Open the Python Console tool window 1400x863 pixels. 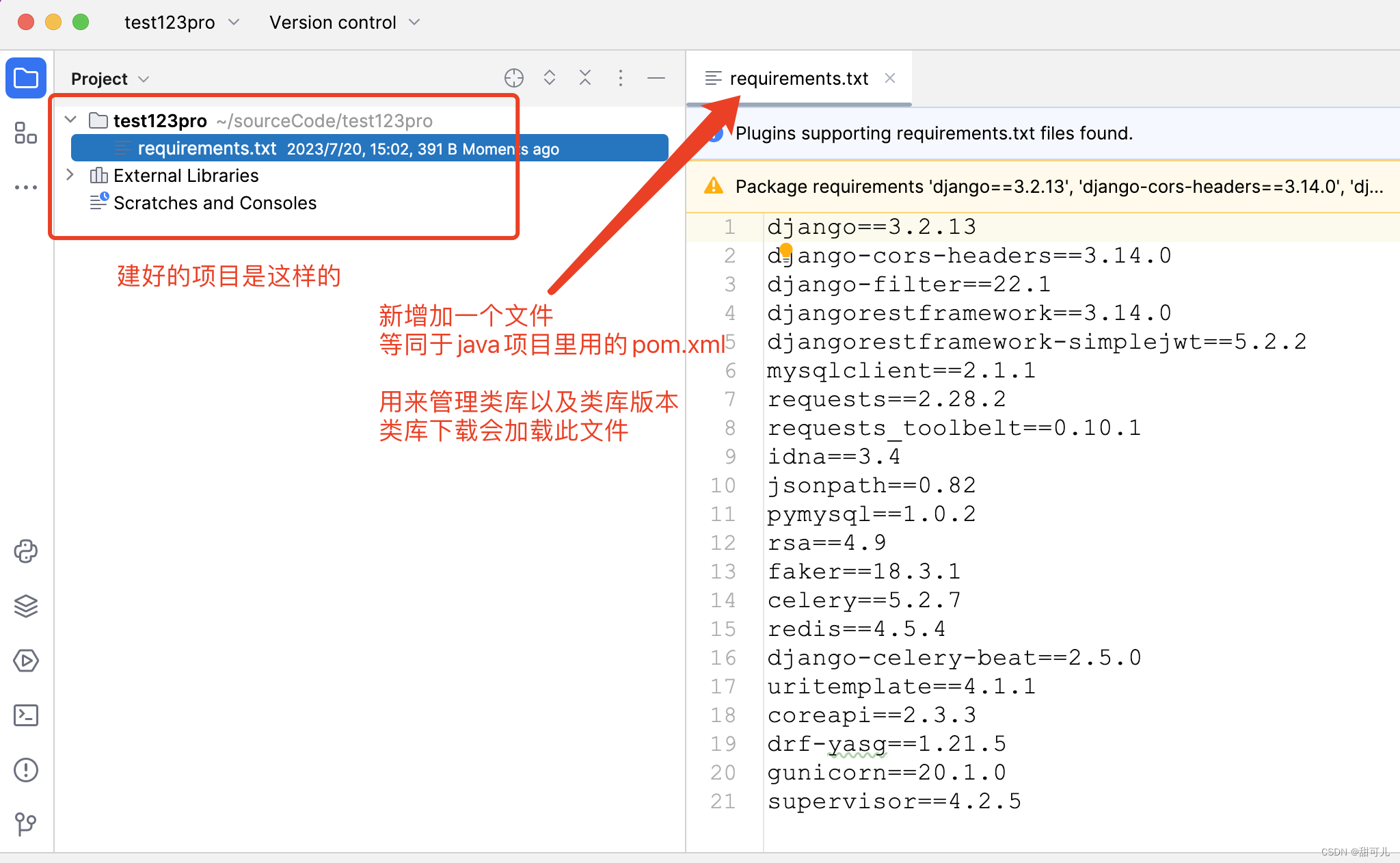click(x=26, y=551)
